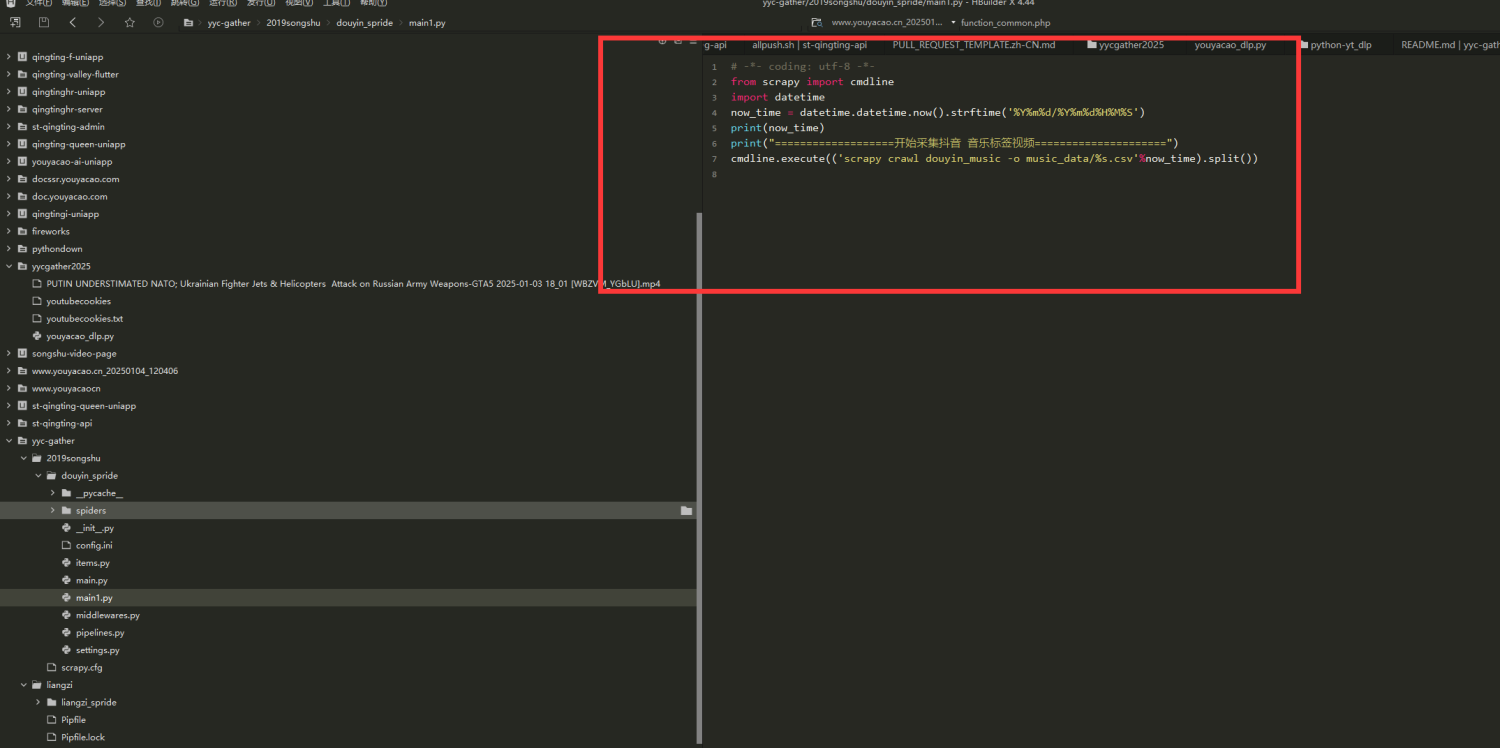Click the function_common.php search field
This screenshot has width=1500, height=748.
(1005, 22)
